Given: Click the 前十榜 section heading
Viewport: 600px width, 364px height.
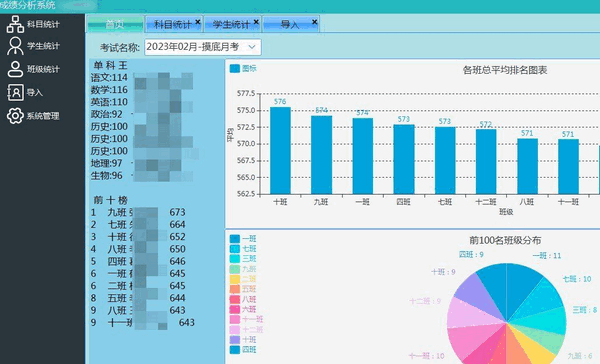Looking at the screenshot, I should 110,200.
